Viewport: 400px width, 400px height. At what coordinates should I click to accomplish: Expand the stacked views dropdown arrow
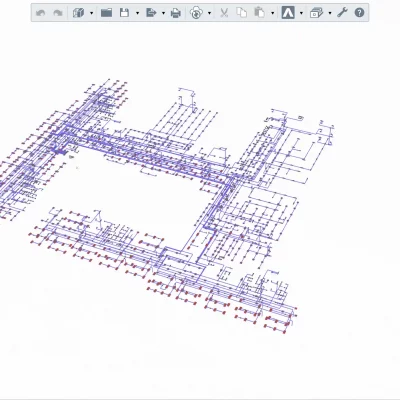[x=330, y=13]
